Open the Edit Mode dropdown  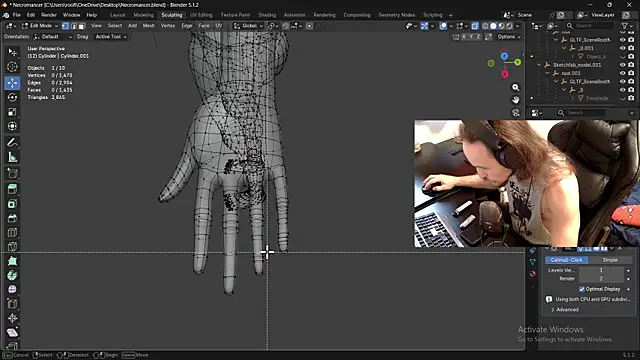click(x=40, y=26)
